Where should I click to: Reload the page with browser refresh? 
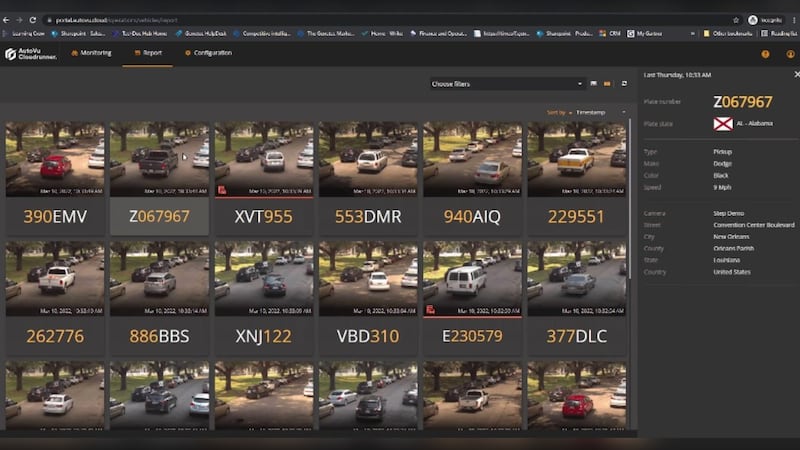point(33,20)
